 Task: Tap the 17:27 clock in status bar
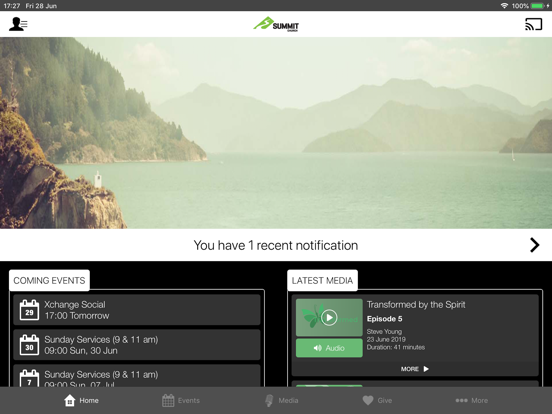[12, 6]
